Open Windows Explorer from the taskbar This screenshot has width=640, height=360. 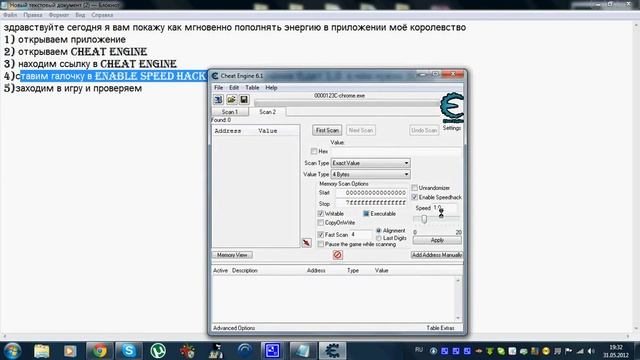(42, 351)
